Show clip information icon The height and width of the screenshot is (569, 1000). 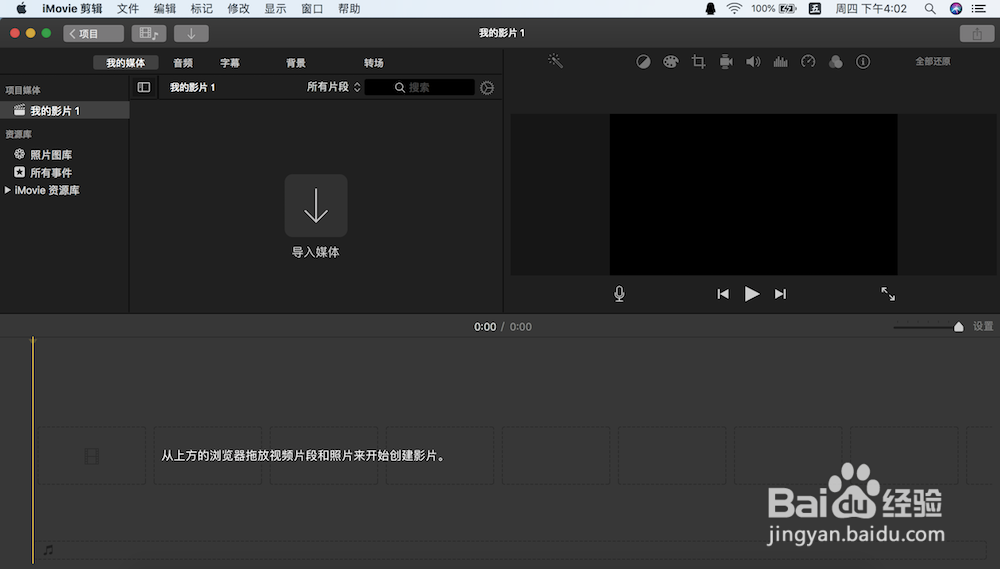tap(863, 62)
